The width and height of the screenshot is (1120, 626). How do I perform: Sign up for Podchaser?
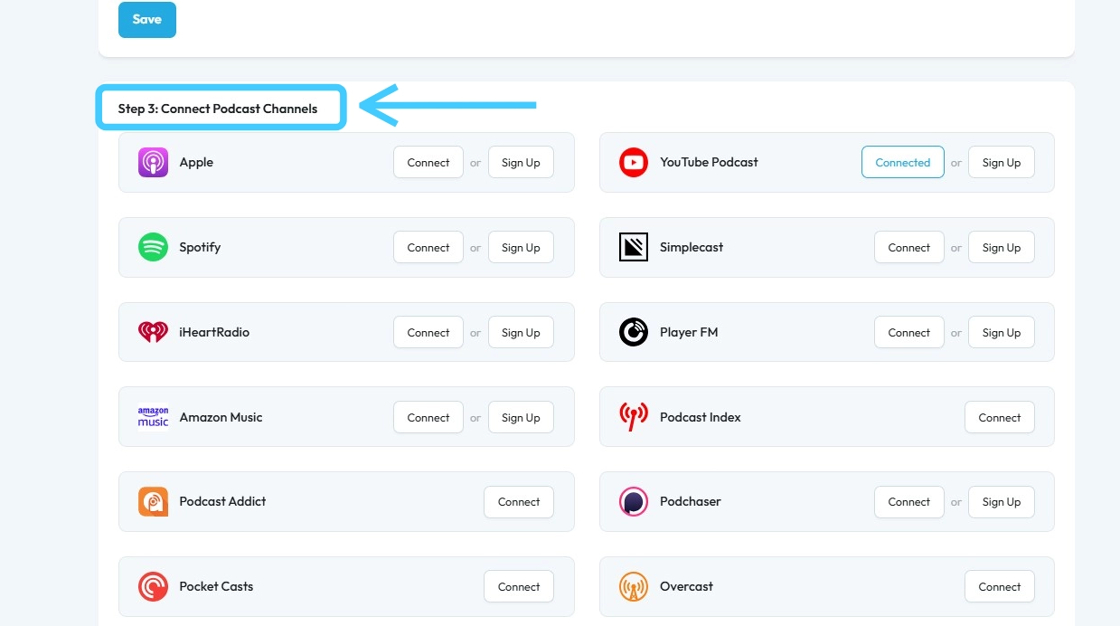tap(1000, 502)
